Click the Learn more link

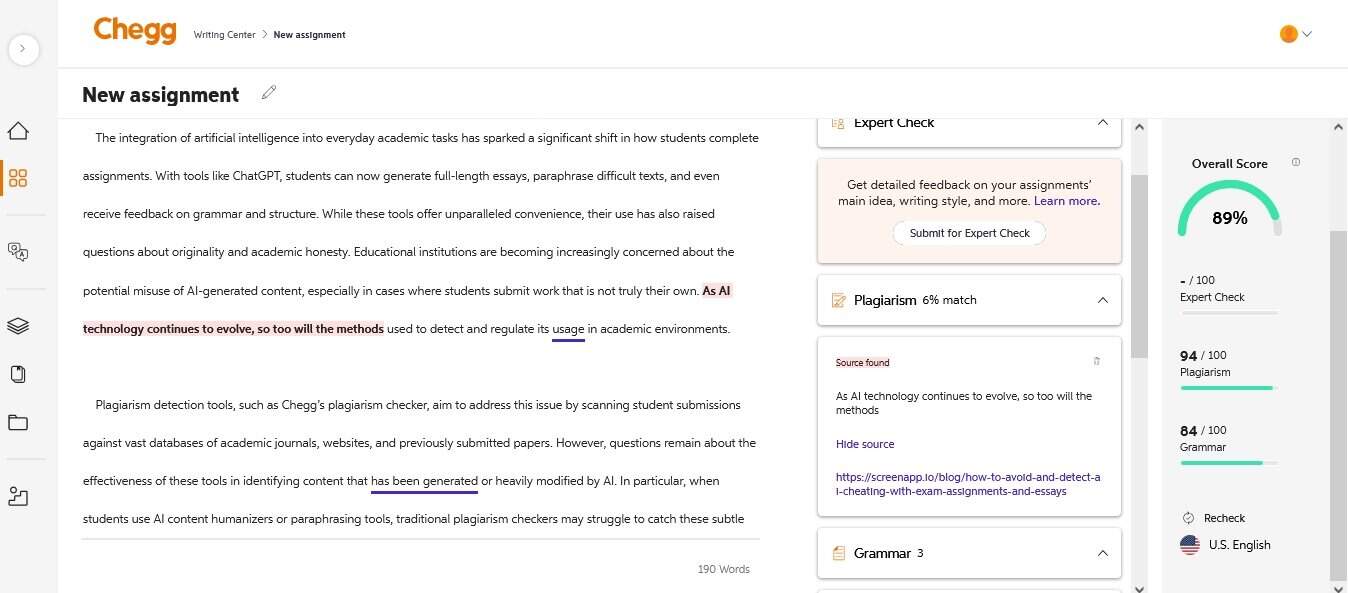1065,200
